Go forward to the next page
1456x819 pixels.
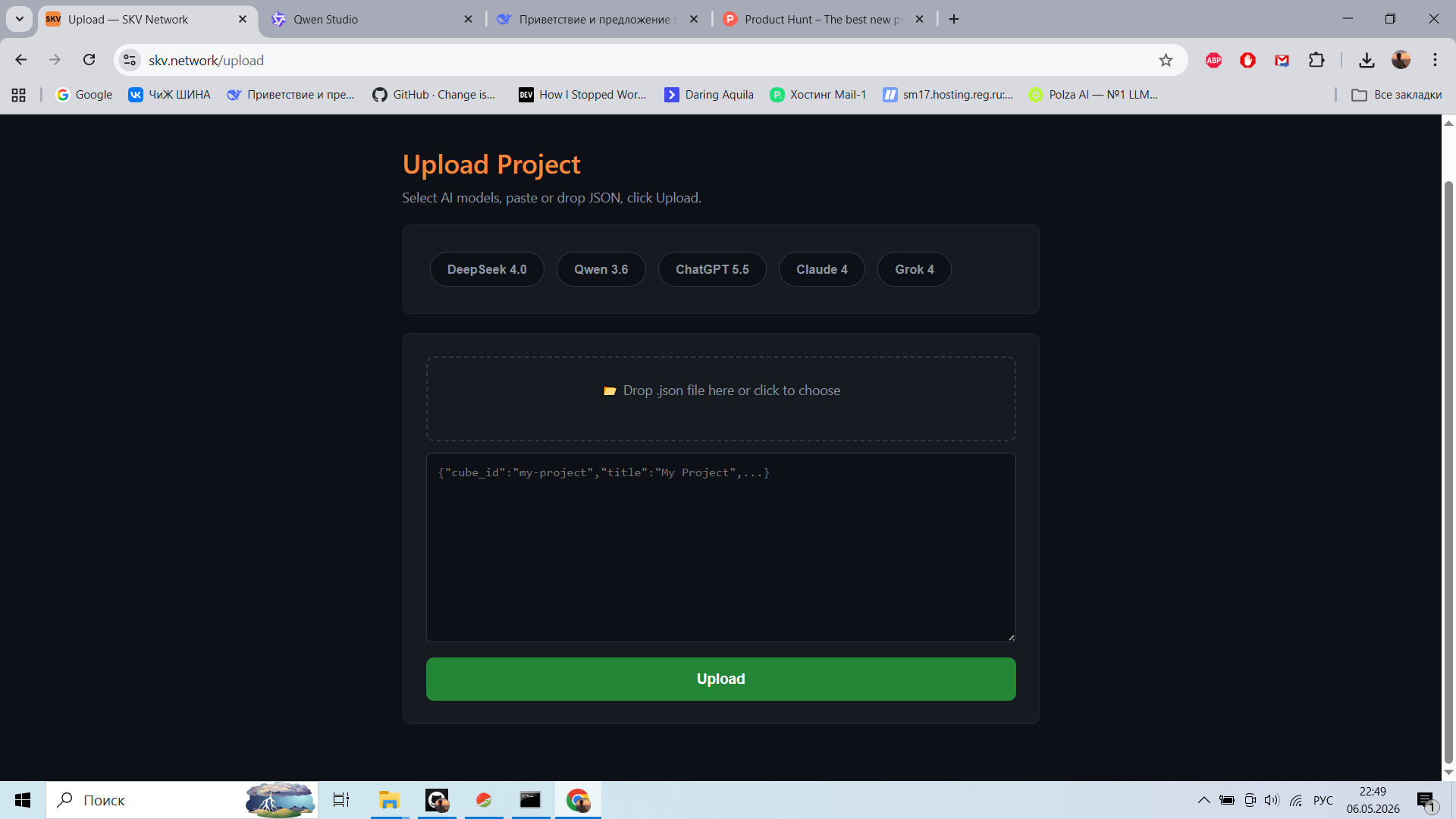pyautogui.click(x=55, y=60)
